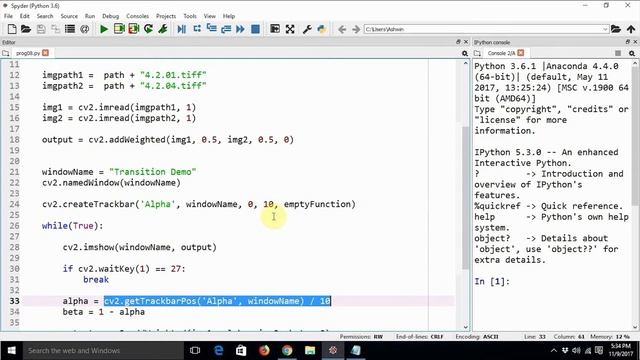Open the File menu
Image resolution: width=640 pixels, height=360 pixels.
tap(8, 16)
